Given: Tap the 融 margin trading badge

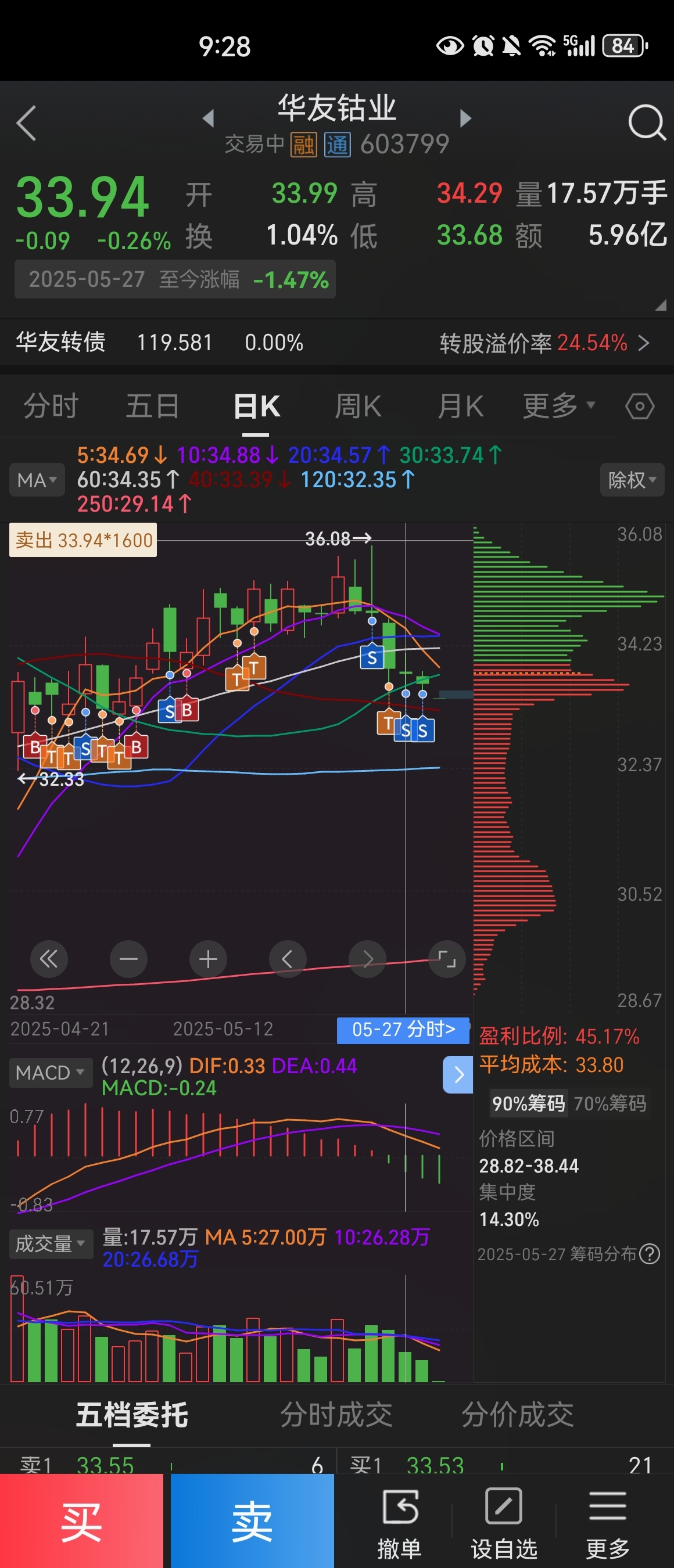Looking at the screenshot, I should click(303, 145).
